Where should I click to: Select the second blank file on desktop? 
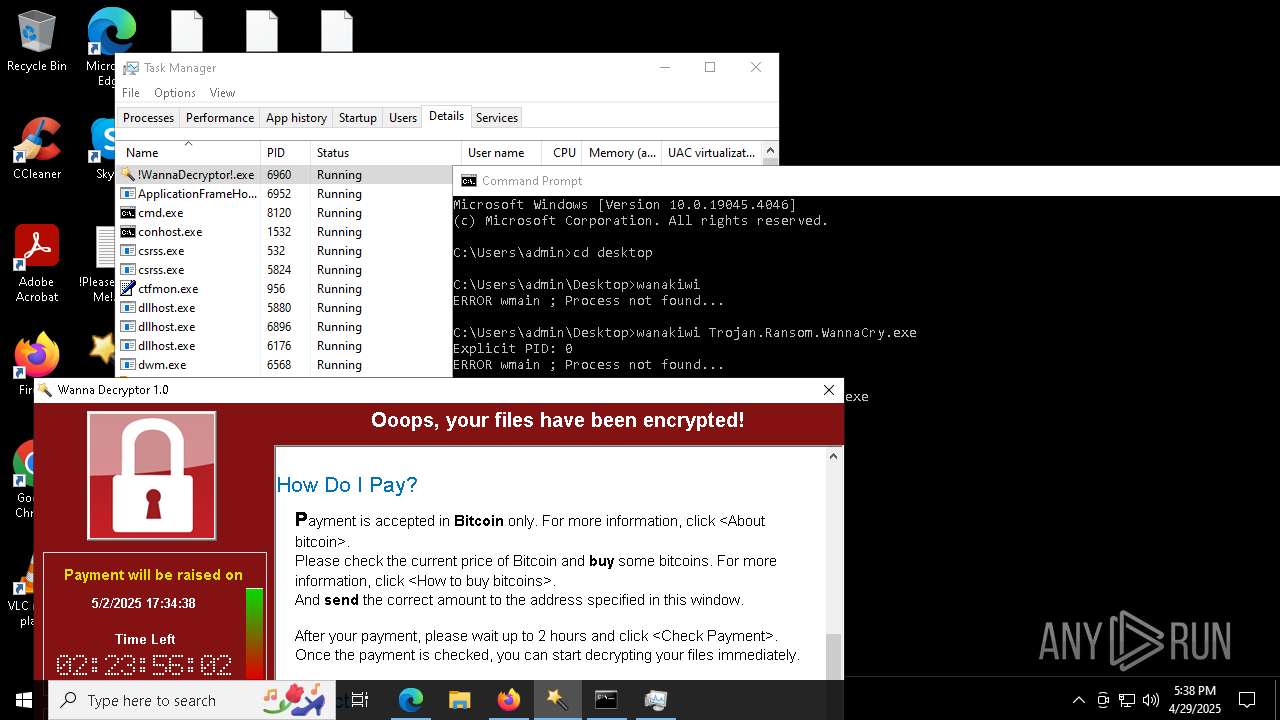pyautogui.click(x=262, y=30)
